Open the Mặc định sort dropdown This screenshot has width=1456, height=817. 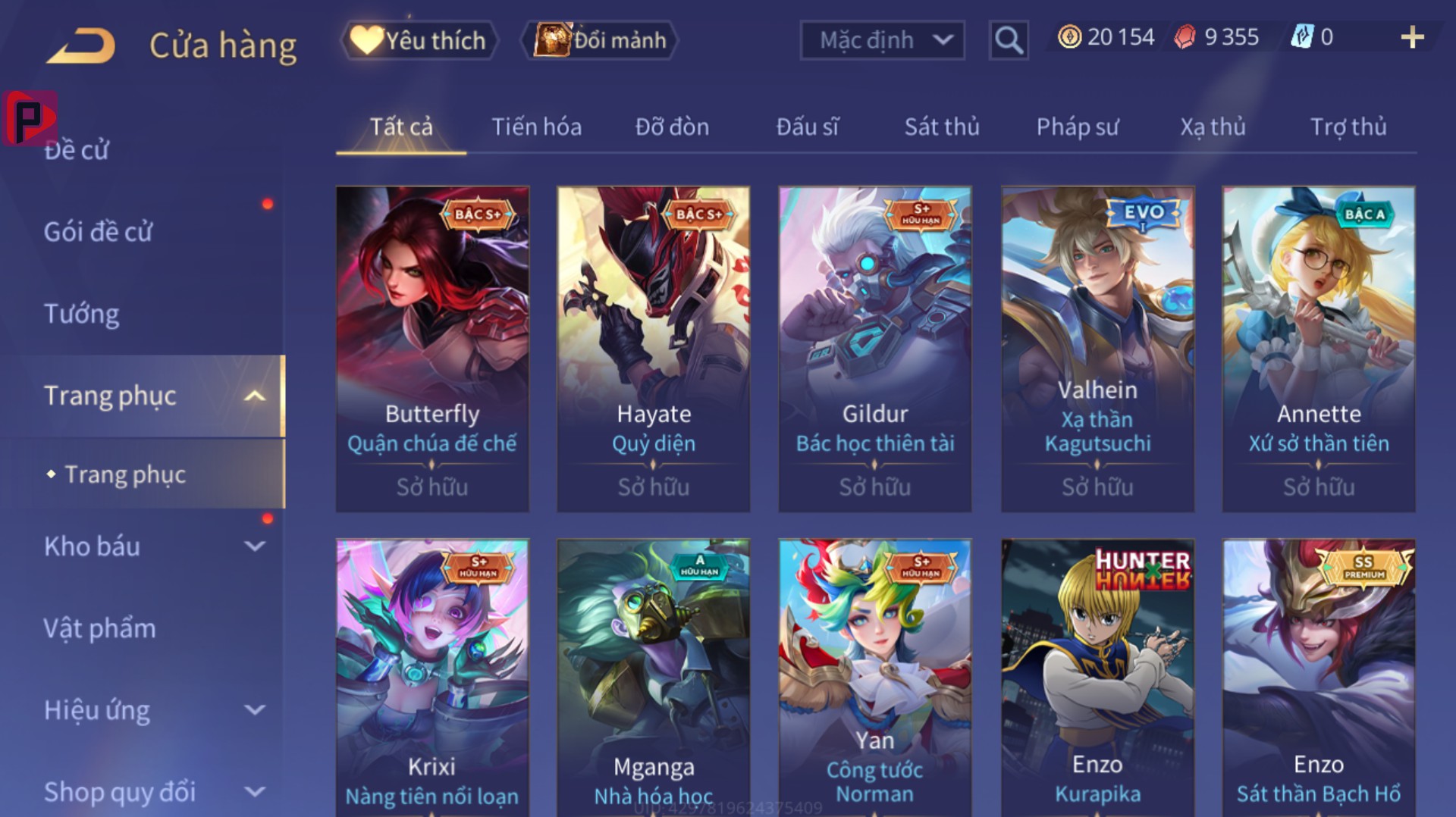point(883,40)
